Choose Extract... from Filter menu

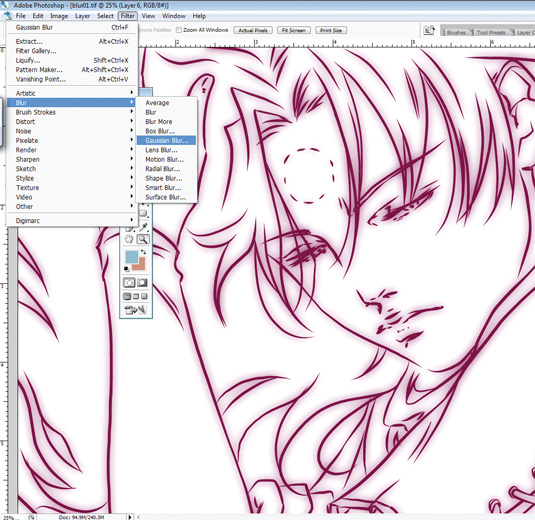(72, 41)
